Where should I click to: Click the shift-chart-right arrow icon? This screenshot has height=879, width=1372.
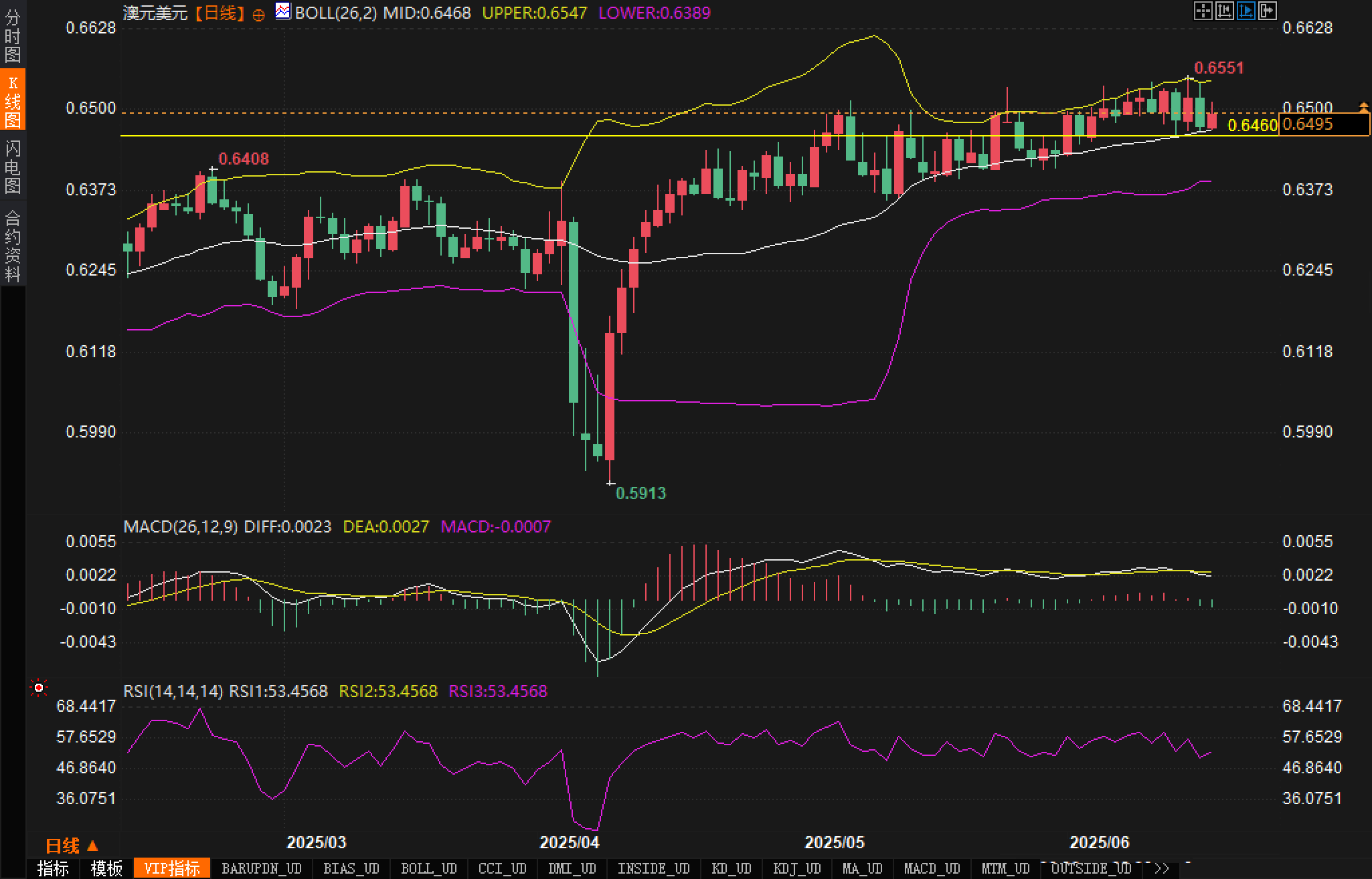coord(1268,11)
